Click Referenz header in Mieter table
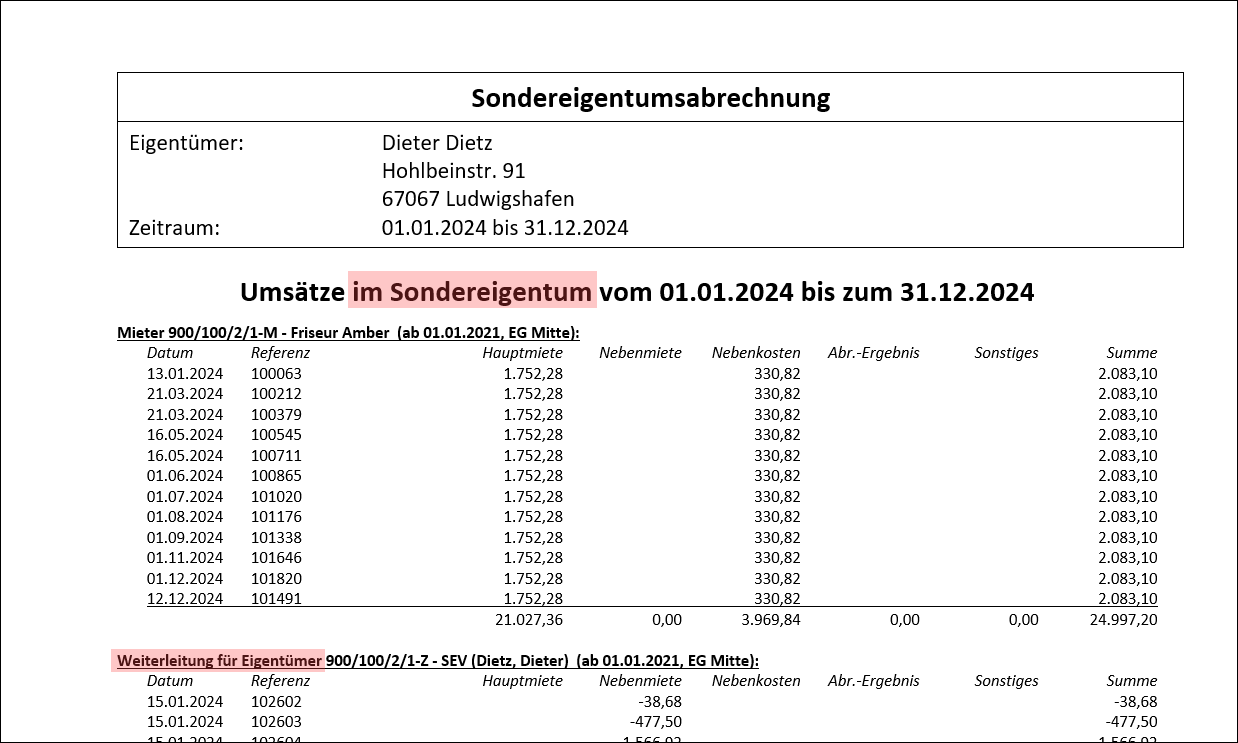 pos(281,352)
